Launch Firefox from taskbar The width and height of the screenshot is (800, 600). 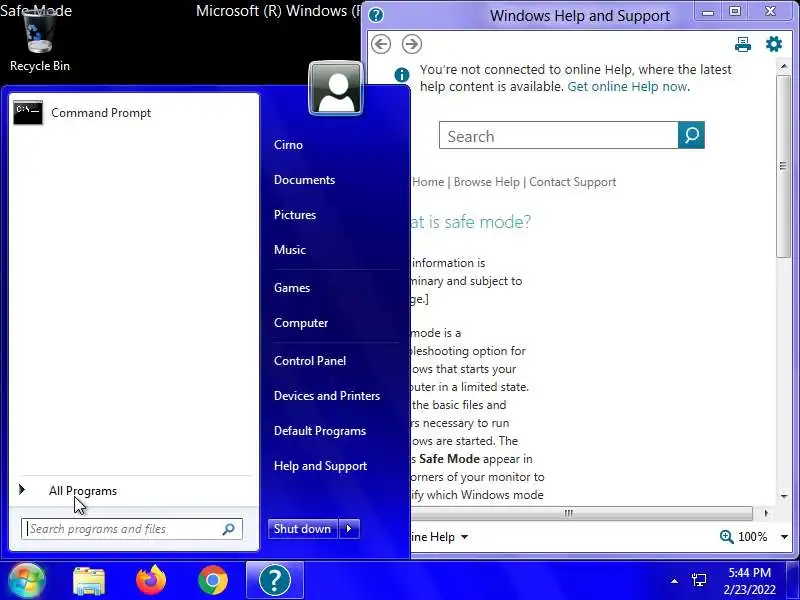[x=151, y=580]
